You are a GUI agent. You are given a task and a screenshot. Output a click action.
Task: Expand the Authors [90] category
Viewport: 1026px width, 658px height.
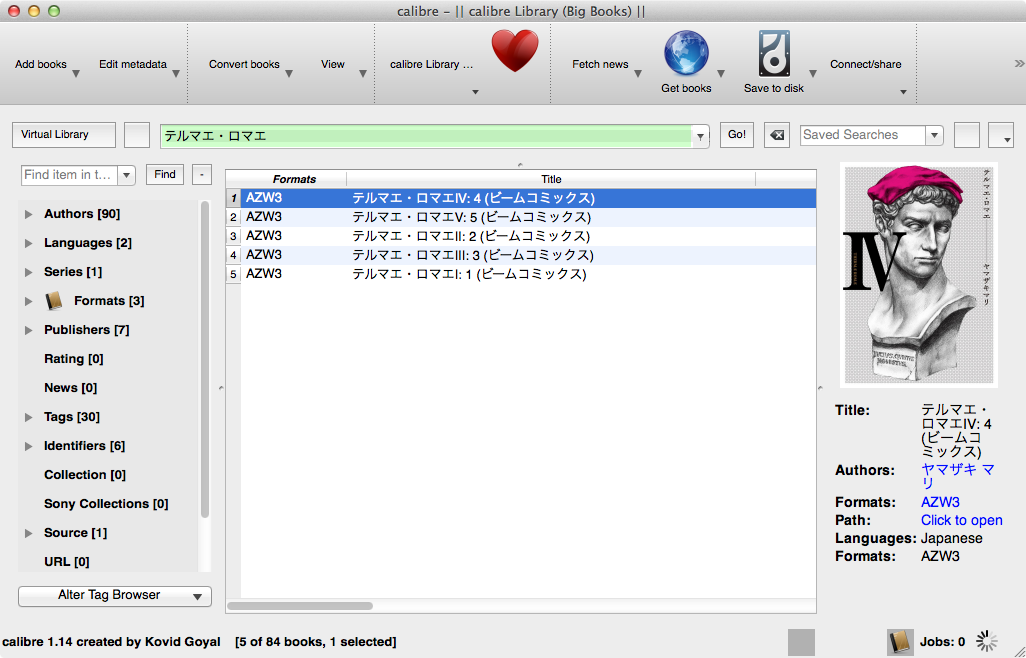[29, 214]
